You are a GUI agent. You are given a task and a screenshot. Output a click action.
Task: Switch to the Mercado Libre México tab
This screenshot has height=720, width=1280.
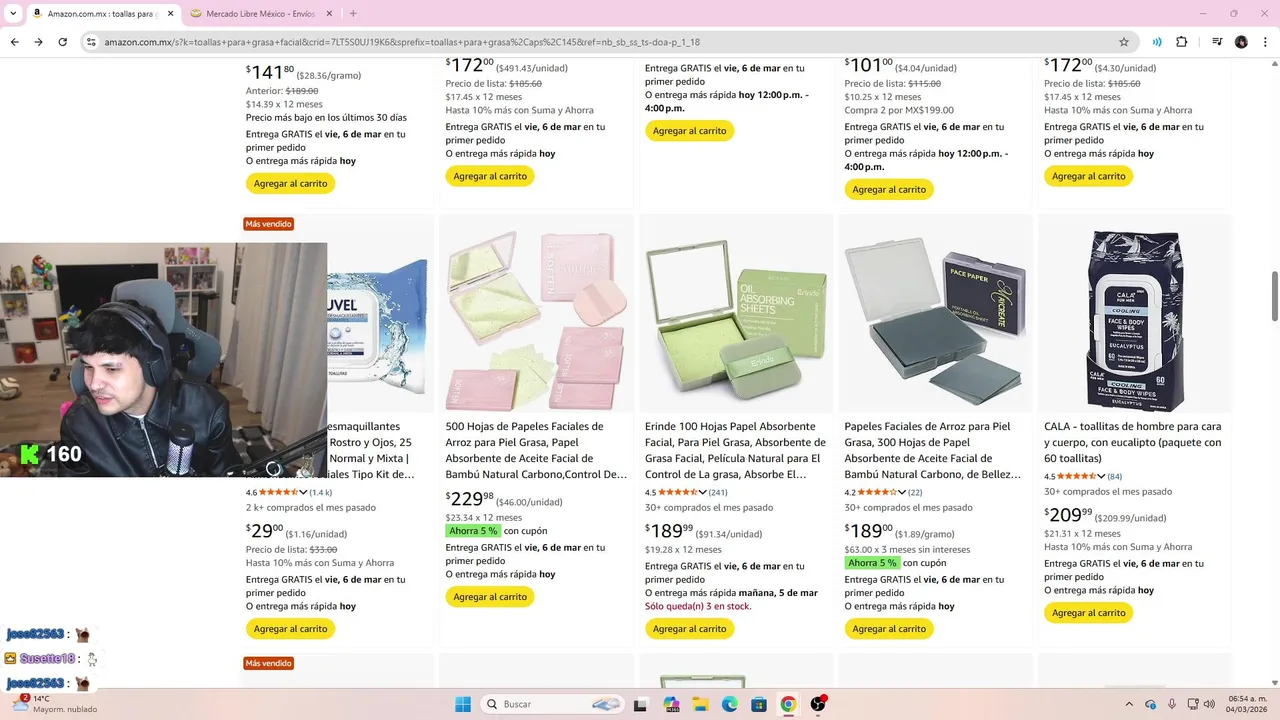click(261, 14)
